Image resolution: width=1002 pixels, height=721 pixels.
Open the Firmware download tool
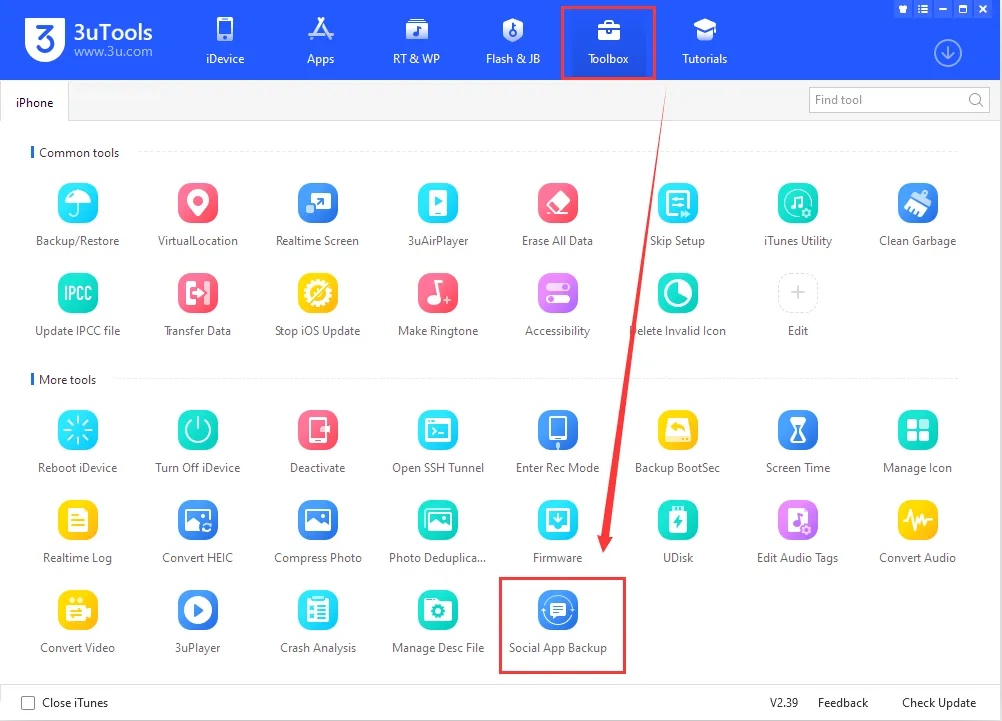[x=557, y=520]
